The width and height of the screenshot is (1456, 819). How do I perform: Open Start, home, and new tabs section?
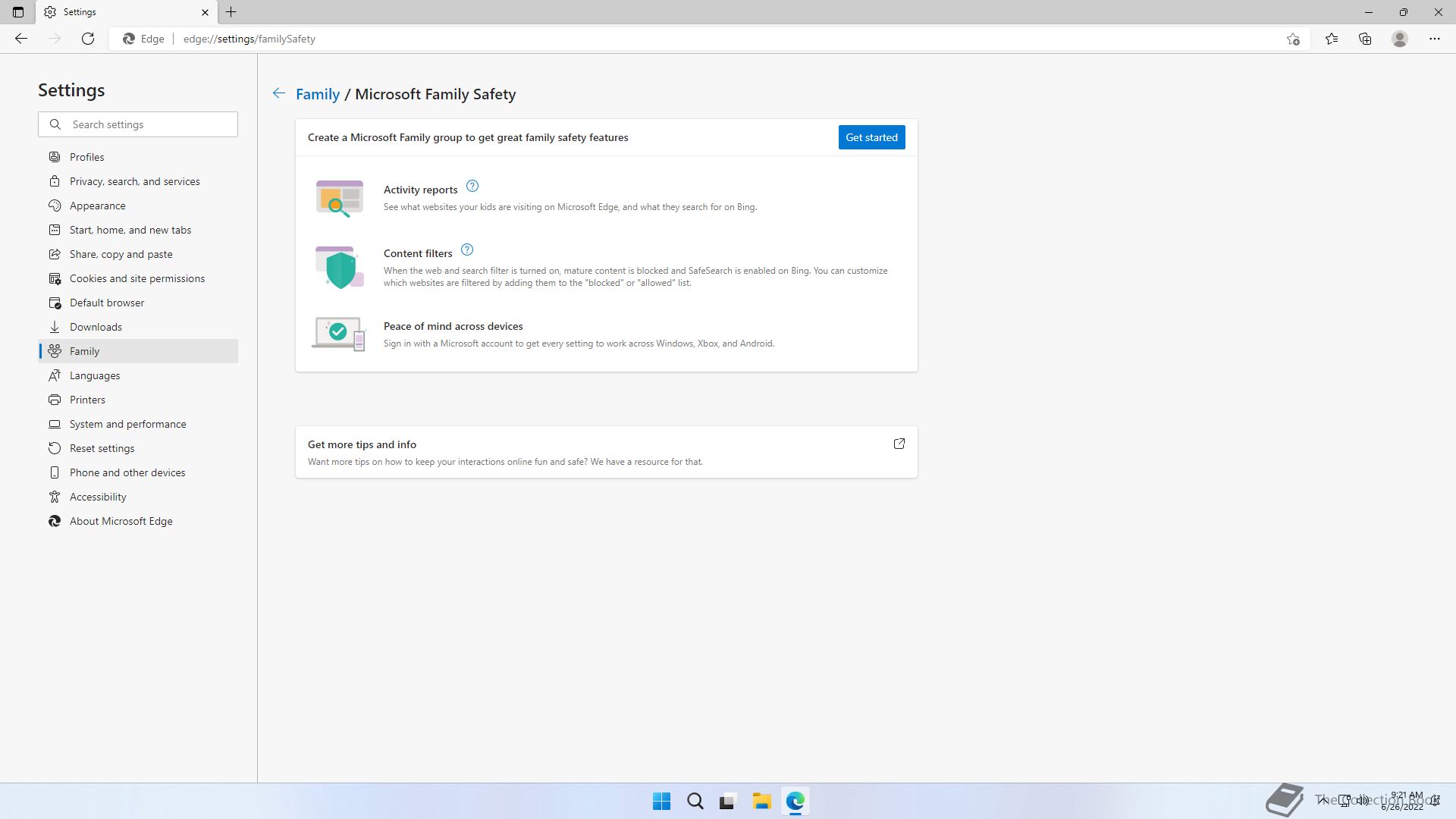[138, 230]
